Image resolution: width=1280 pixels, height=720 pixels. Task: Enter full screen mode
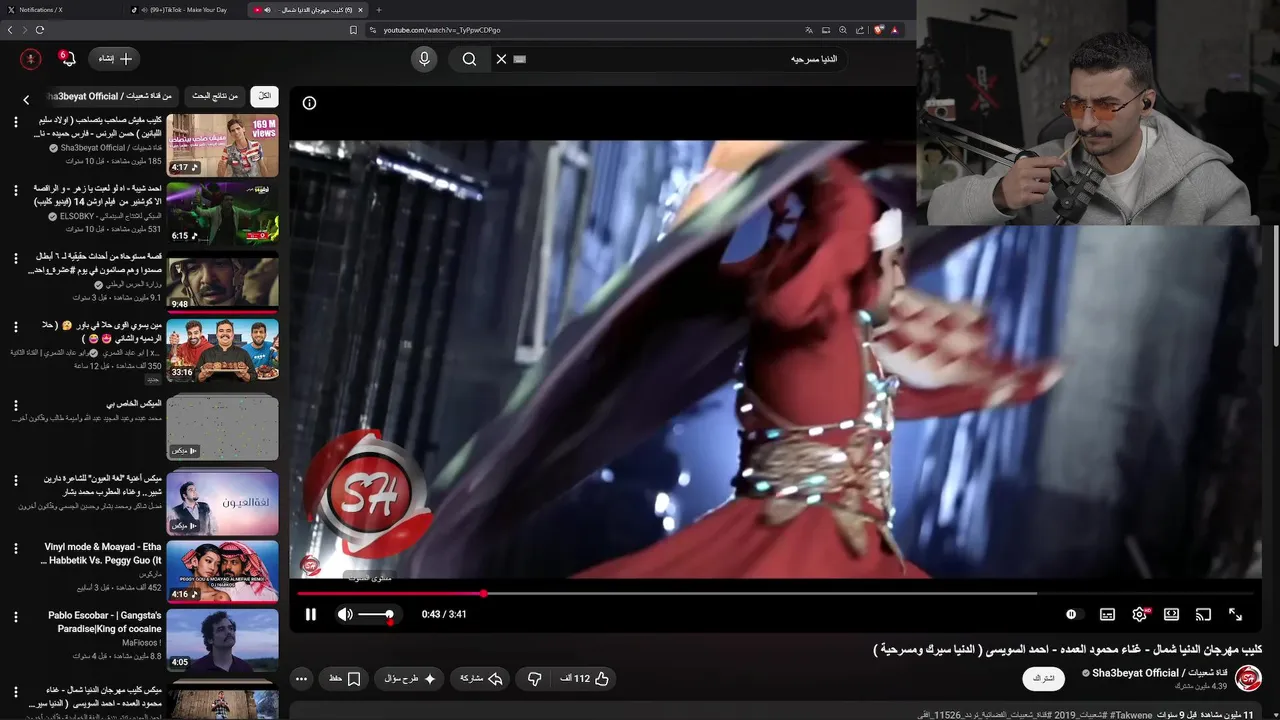(x=1235, y=614)
